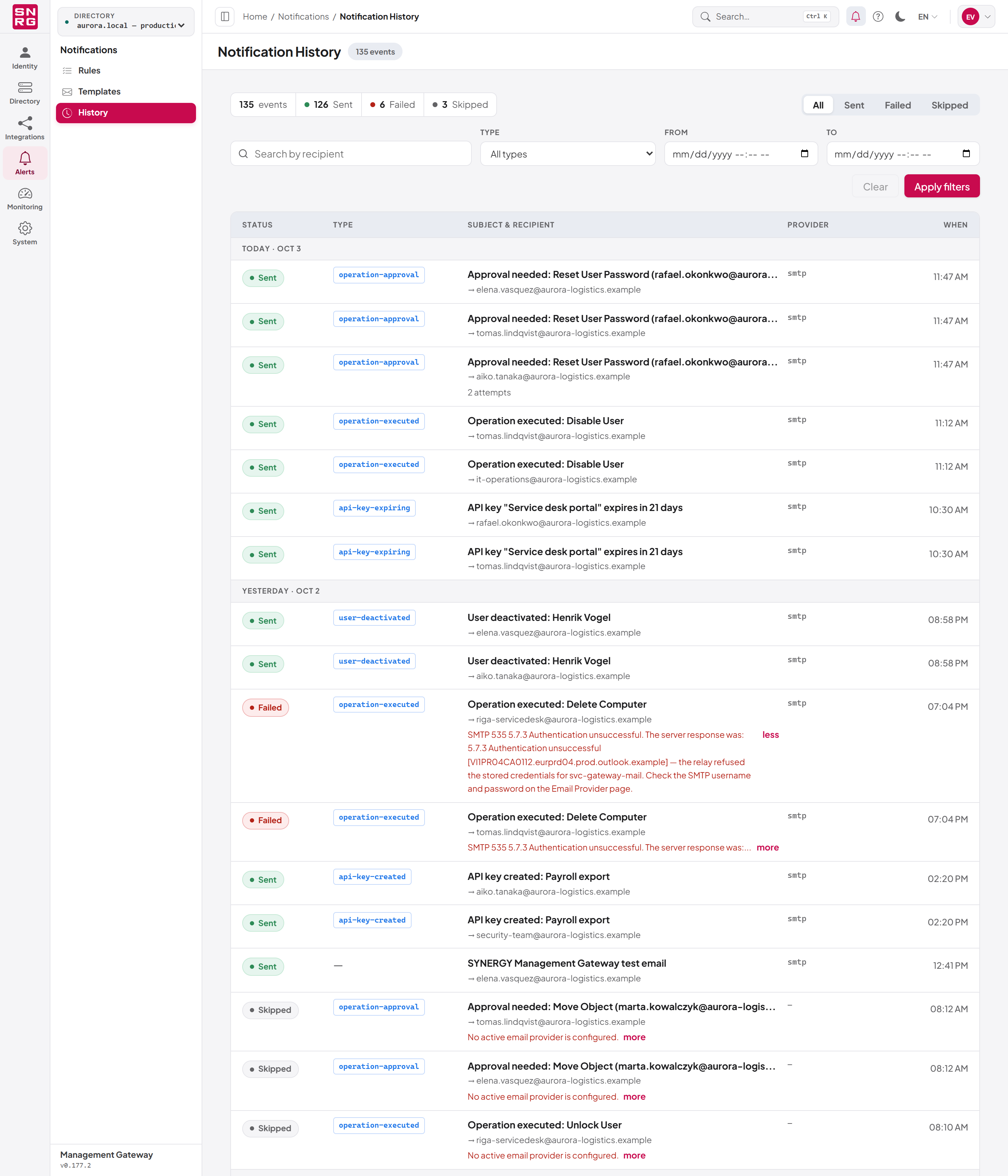Image resolution: width=1008 pixels, height=1176 pixels.
Task: Click the 3 Skipped summary stat
Action: pos(460,104)
